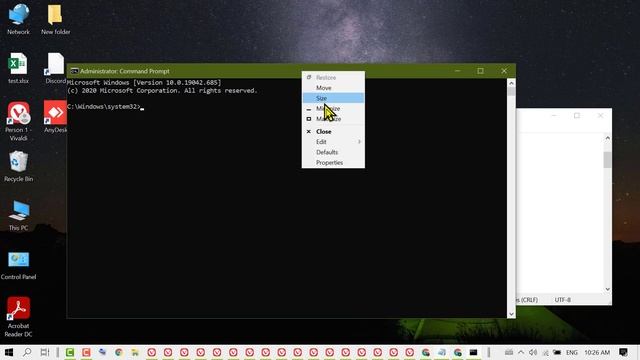Image resolution: width=640 pixels, height=360 pixels.
Task: Choose Close from the system menu
Action: pyautogui.click(x=333, y=131)
